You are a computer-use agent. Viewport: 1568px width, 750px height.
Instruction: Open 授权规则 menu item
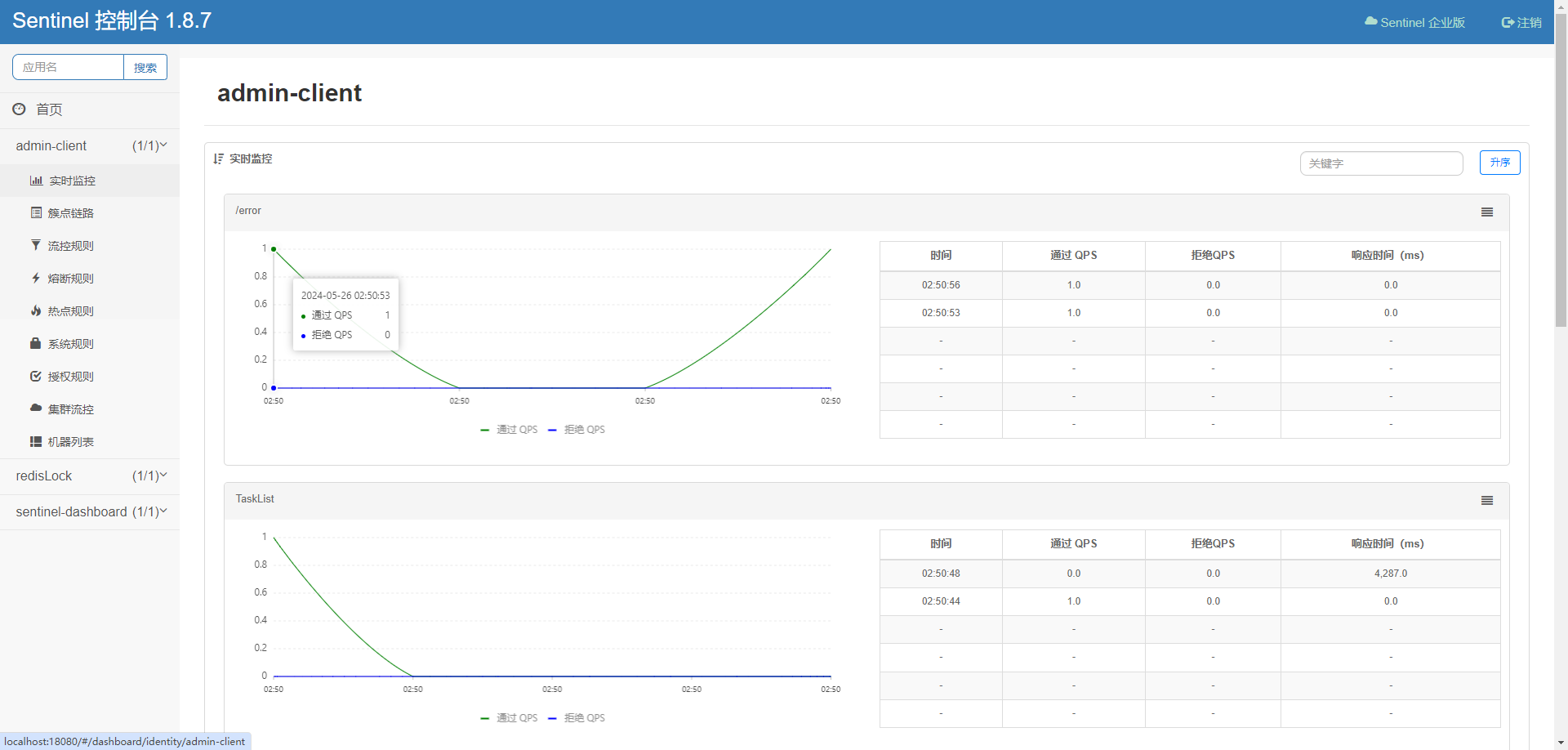pos(90,377)
